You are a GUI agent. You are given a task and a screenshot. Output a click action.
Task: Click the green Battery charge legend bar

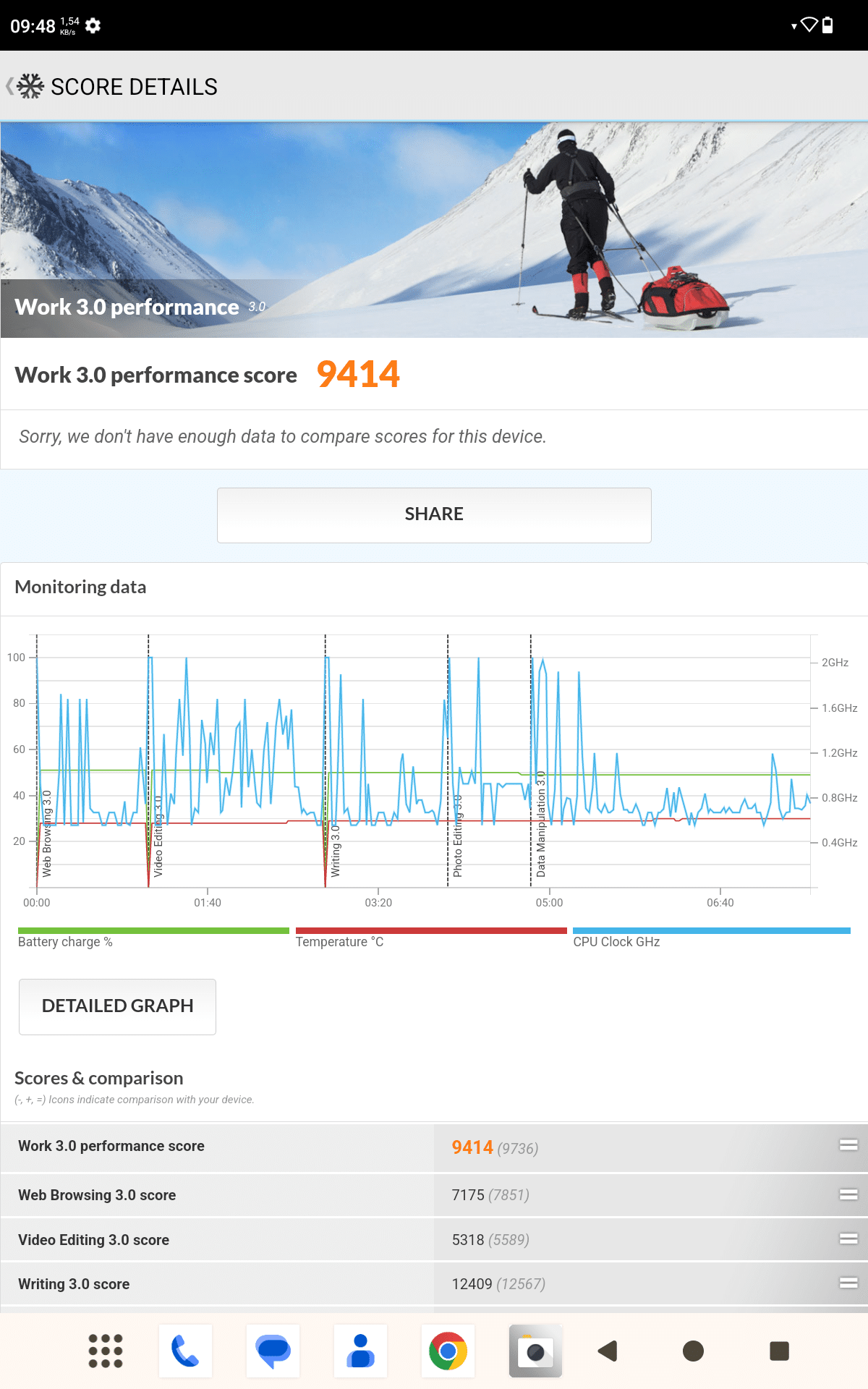[x=153, y=931]
